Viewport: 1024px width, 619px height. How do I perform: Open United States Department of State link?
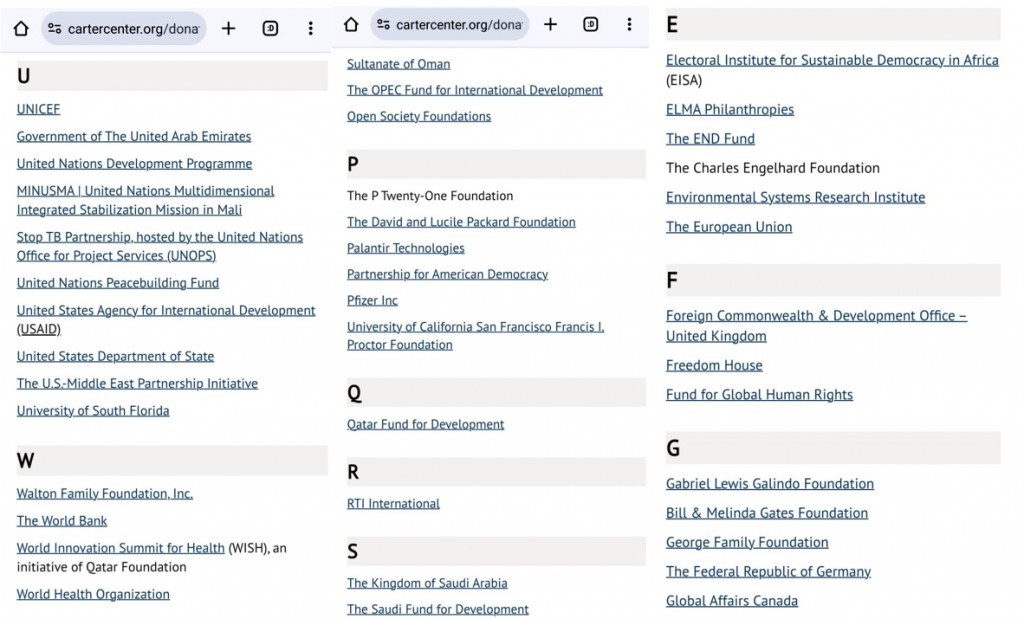pyautogui.click(x=116, y=357)
